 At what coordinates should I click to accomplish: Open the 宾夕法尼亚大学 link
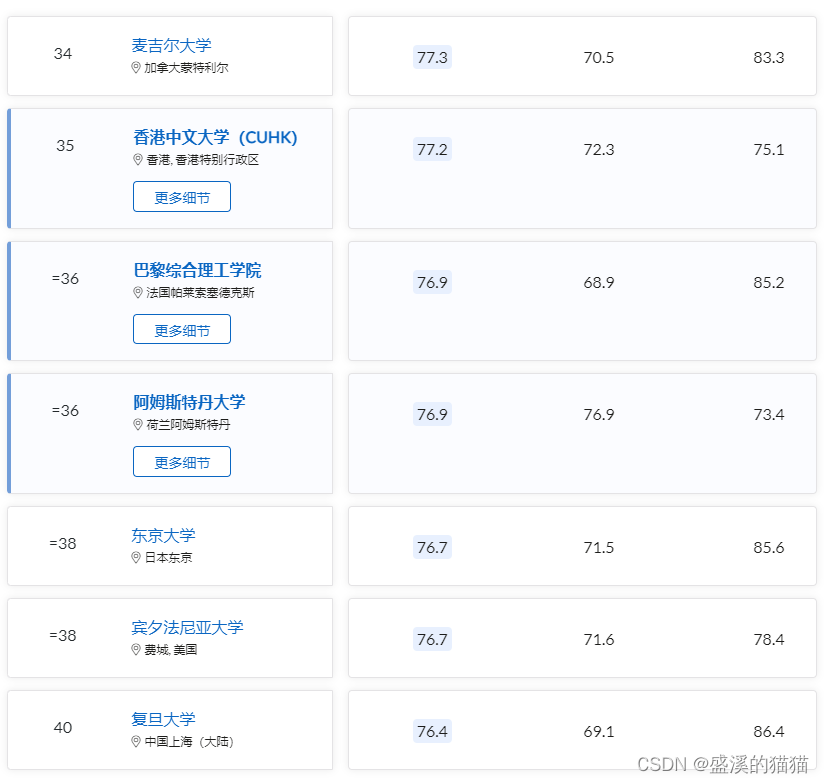pos(188,627)
